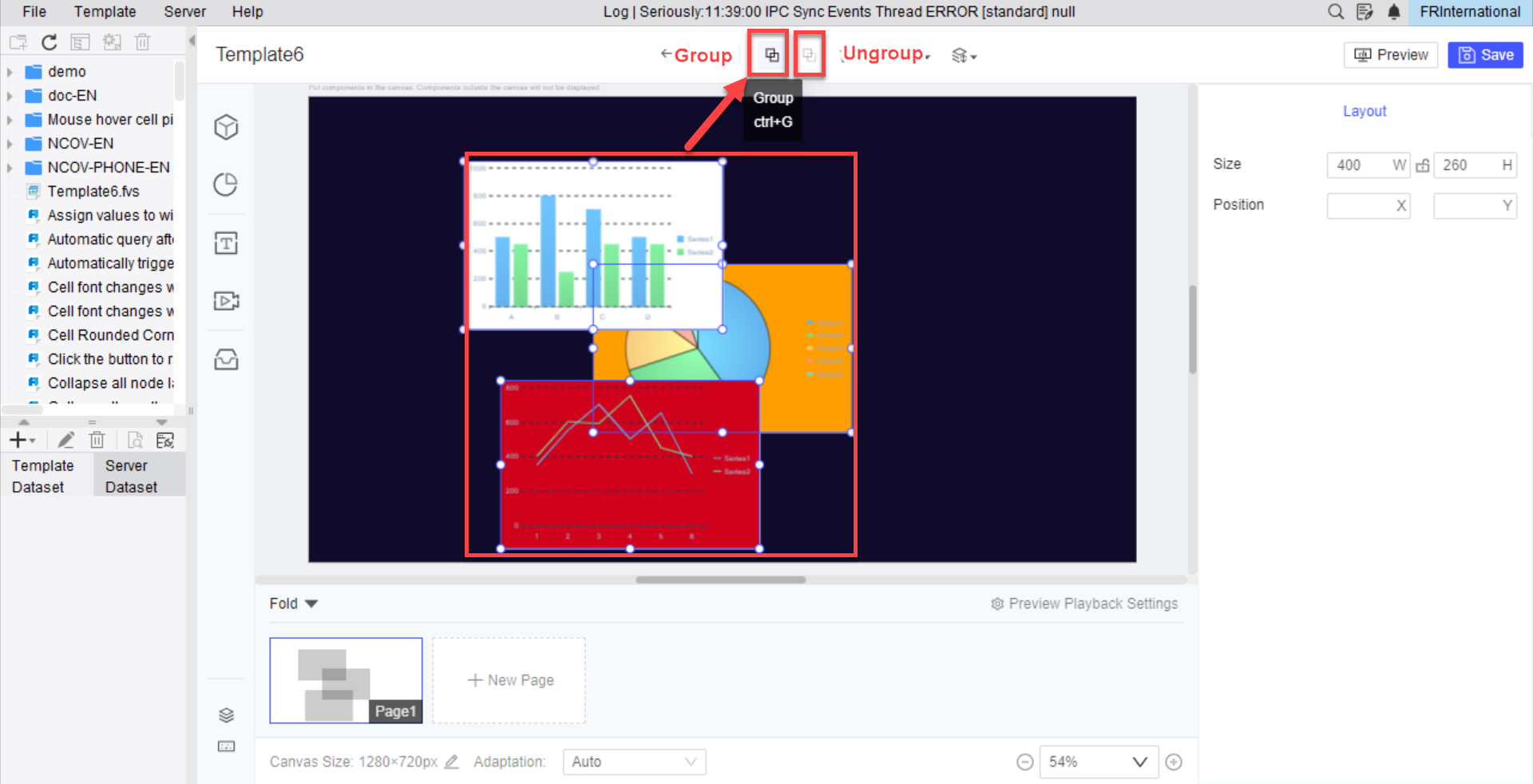Open the Template menu
The height and width of the screenshot is (784, 1533).
[105, 12]
